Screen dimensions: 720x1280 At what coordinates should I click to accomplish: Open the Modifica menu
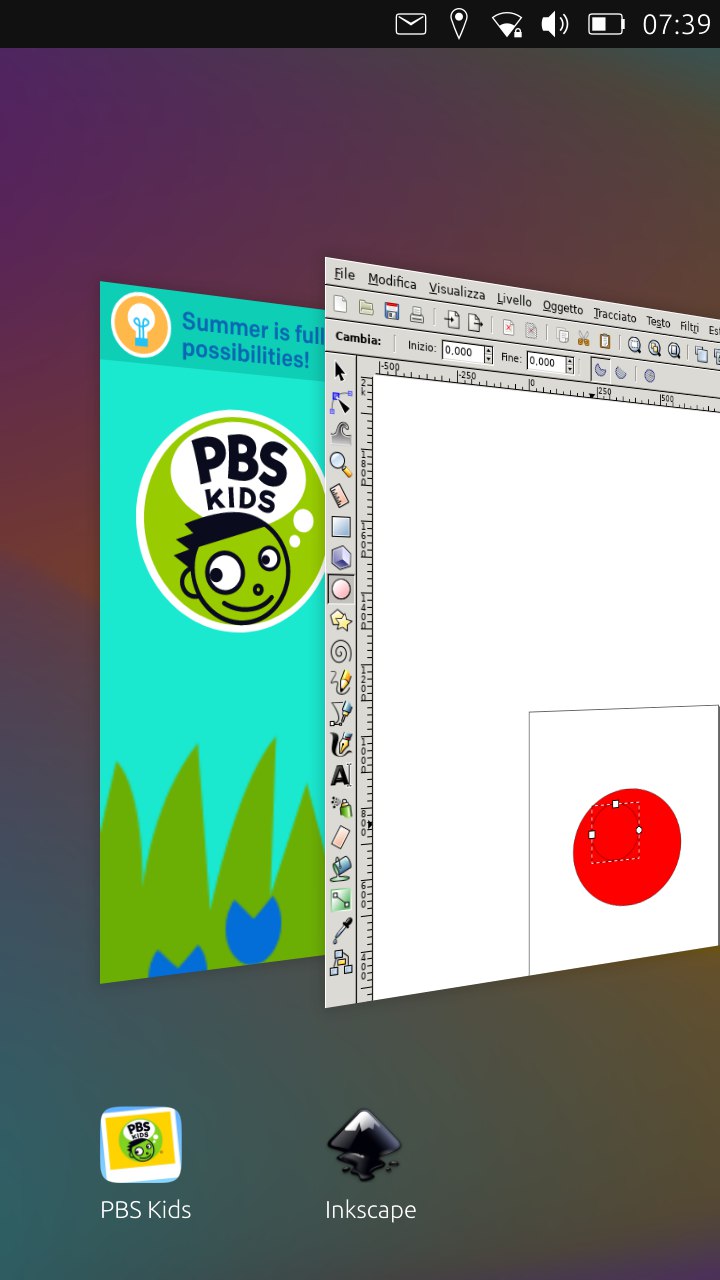point(392,282)
